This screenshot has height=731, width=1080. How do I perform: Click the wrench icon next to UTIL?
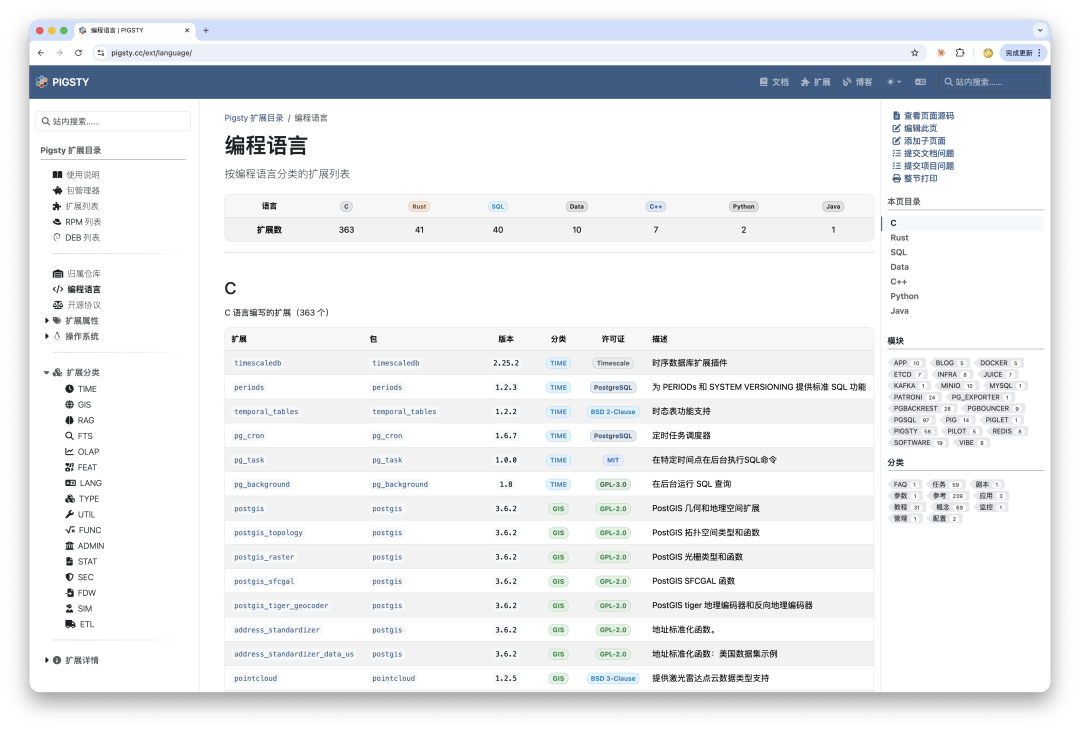click(70, 515)
